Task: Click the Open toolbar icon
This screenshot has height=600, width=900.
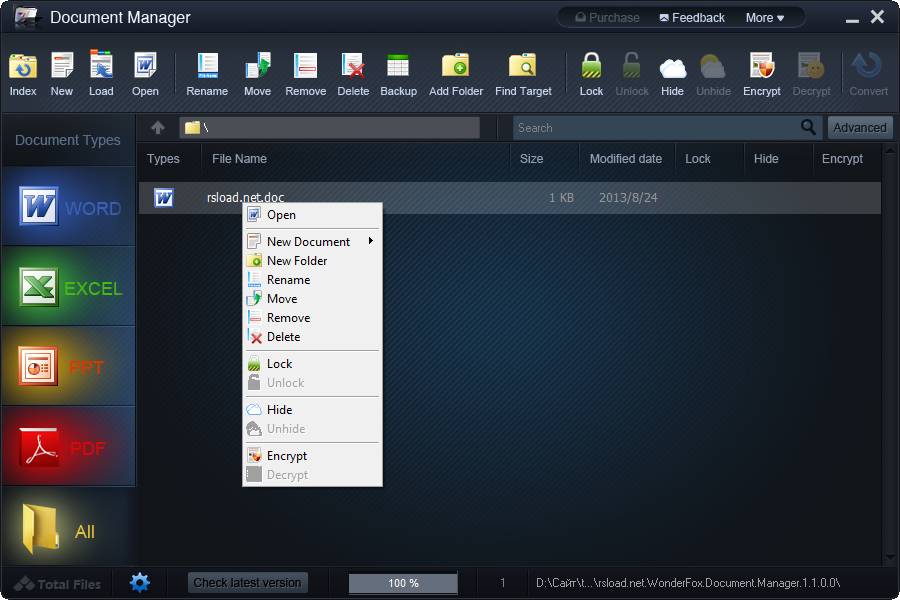Action: click(145, 65)
